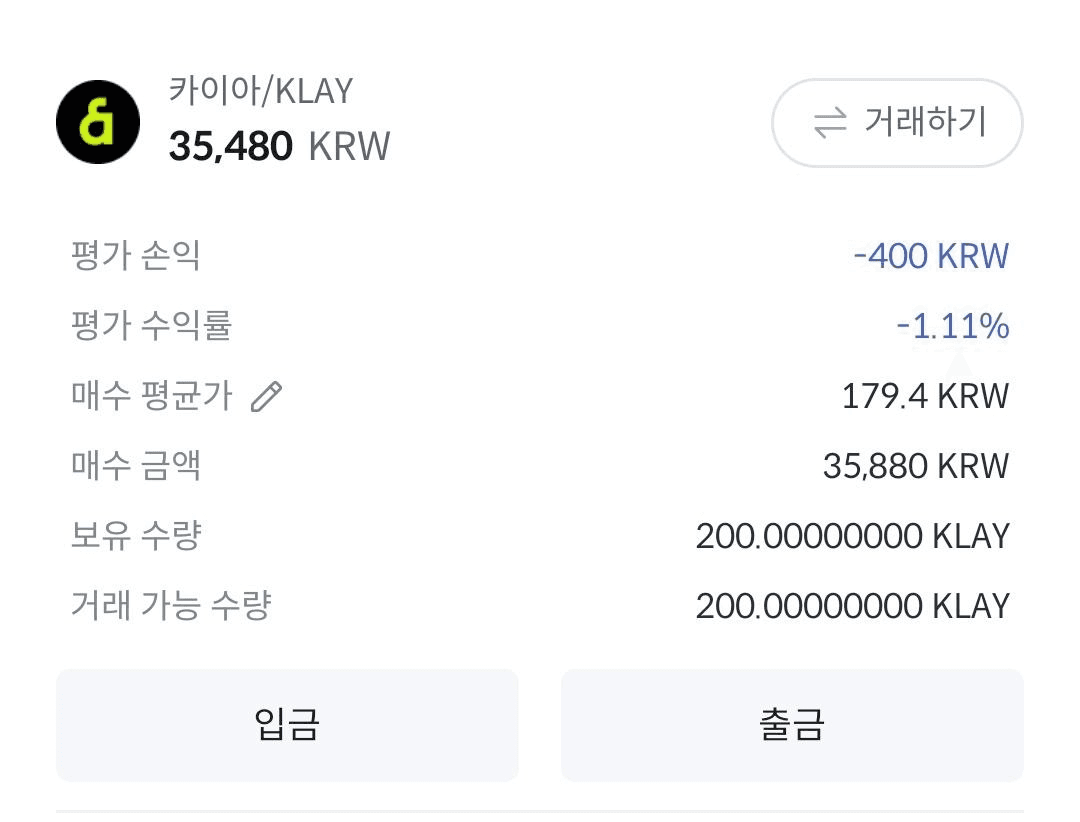Viewport: 1080px width, 822px height.
Task: Select the 카이아/KLAY asset name
Action: point(261,90)
